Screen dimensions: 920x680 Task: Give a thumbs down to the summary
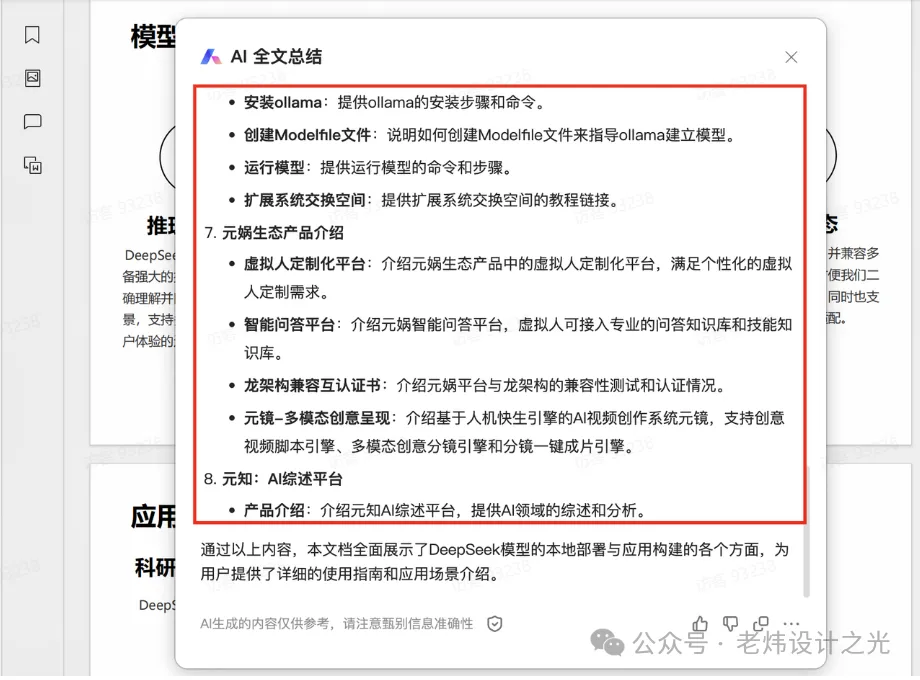pyautogui.click(x=730, y=623)
